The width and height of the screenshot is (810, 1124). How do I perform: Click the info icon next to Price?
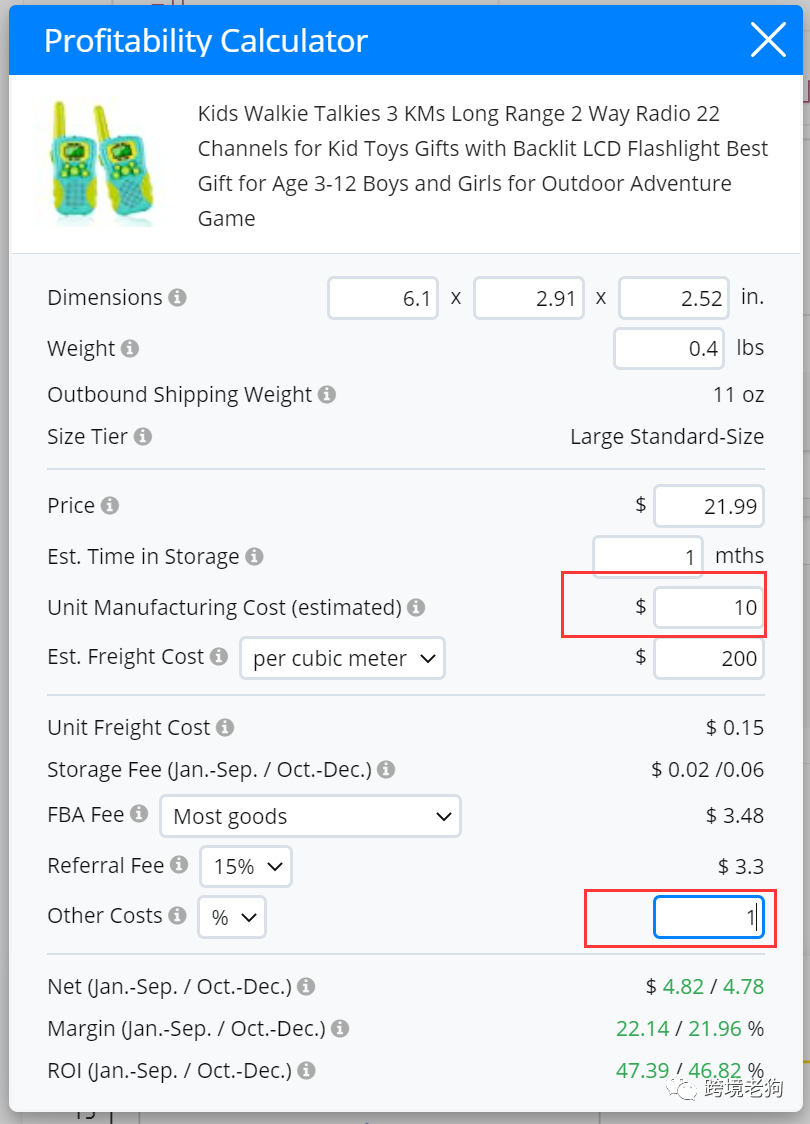[110, 506]
